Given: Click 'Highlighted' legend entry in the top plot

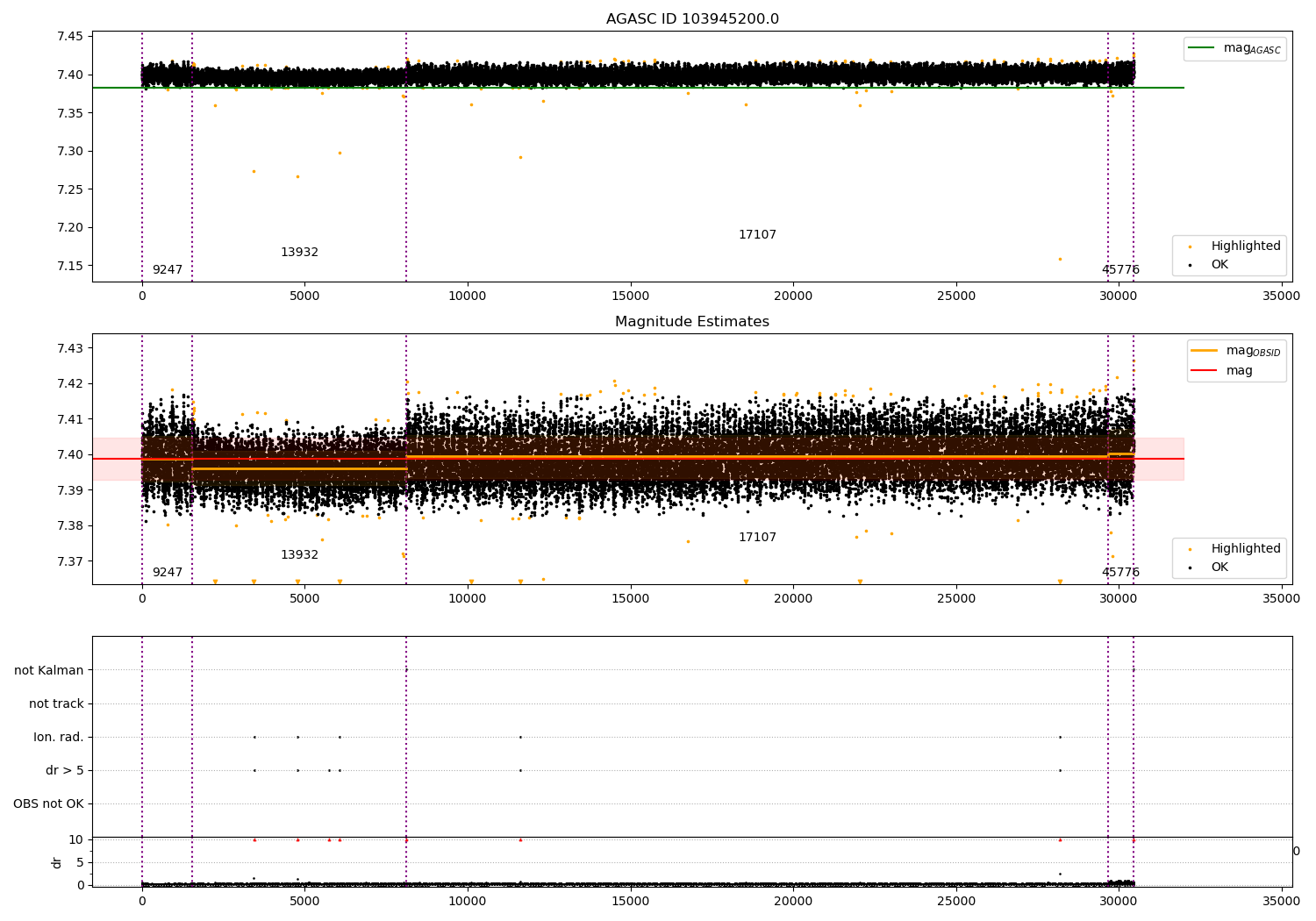Looking at the screenshot, I should point(1246,246).
